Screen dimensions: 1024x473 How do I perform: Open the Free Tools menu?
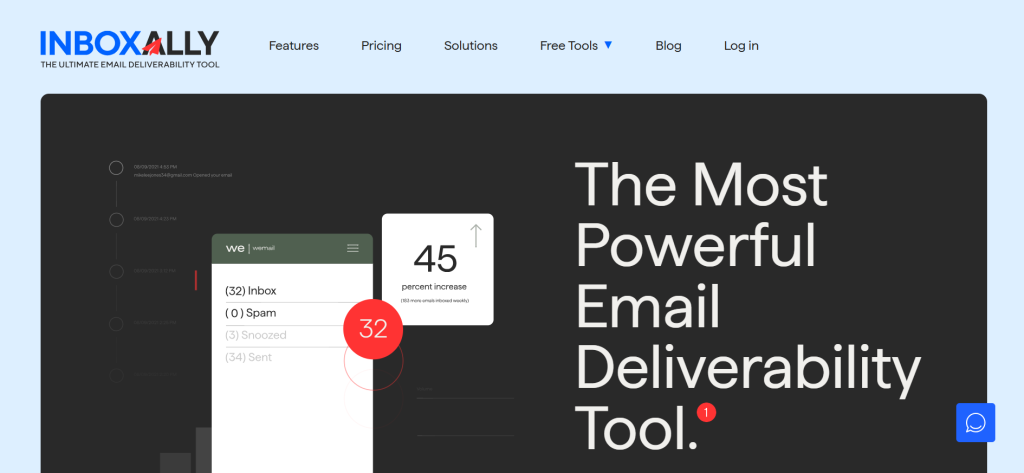[x=569, y=46]
